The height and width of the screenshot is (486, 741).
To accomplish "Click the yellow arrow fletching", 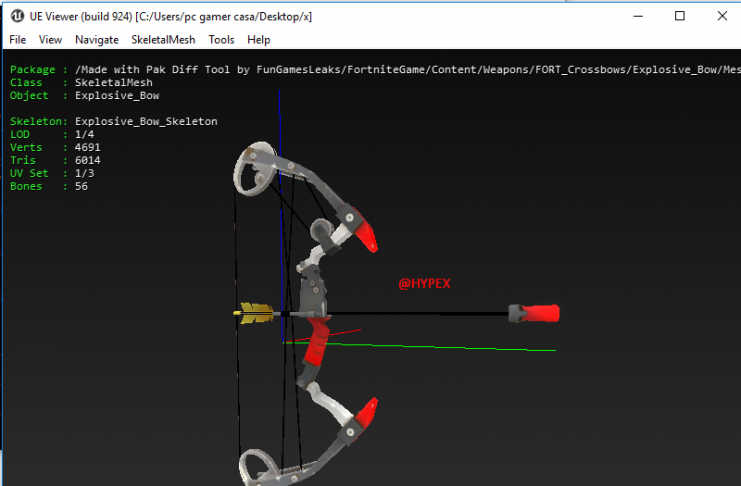I will tap(257, 313).
